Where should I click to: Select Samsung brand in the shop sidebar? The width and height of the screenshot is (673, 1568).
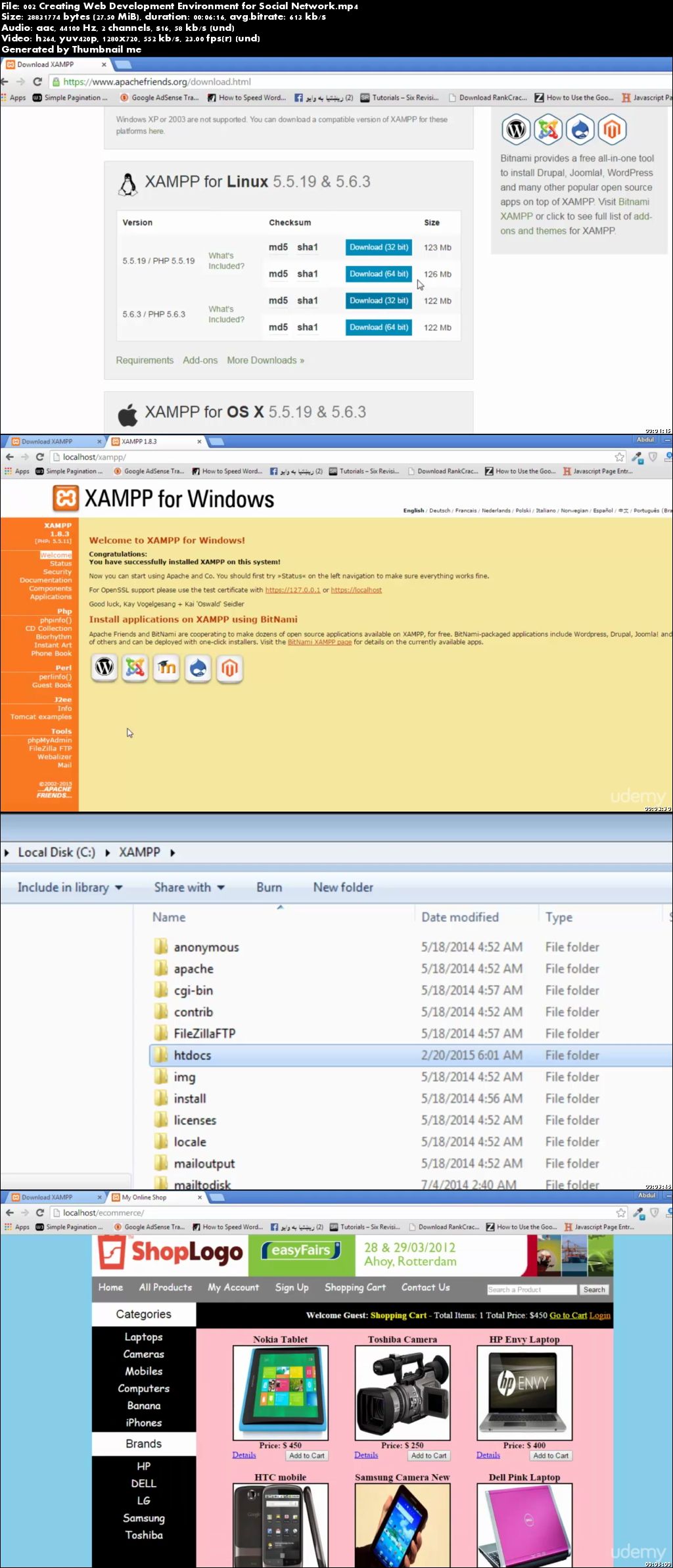coord(144,1518)
